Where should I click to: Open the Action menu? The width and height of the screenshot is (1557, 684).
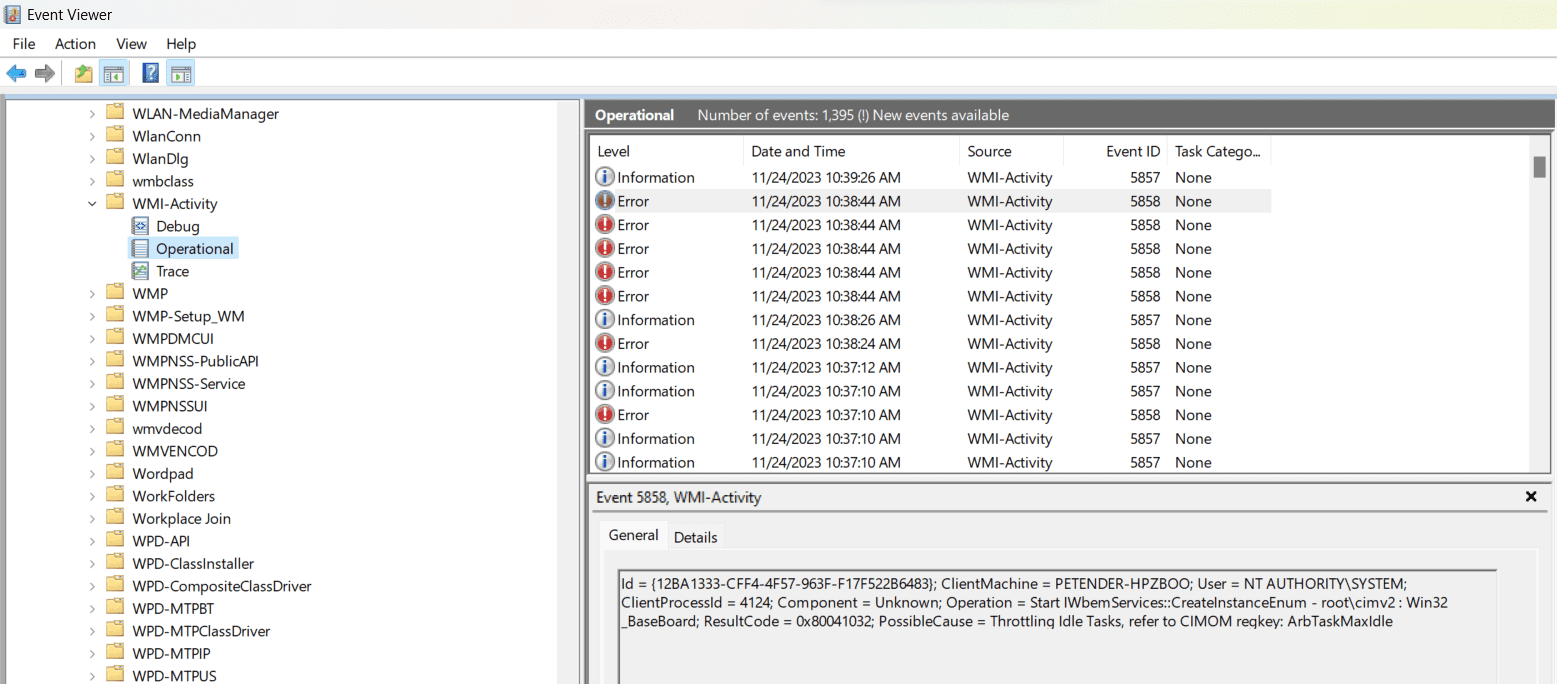(x=75, y=43)
